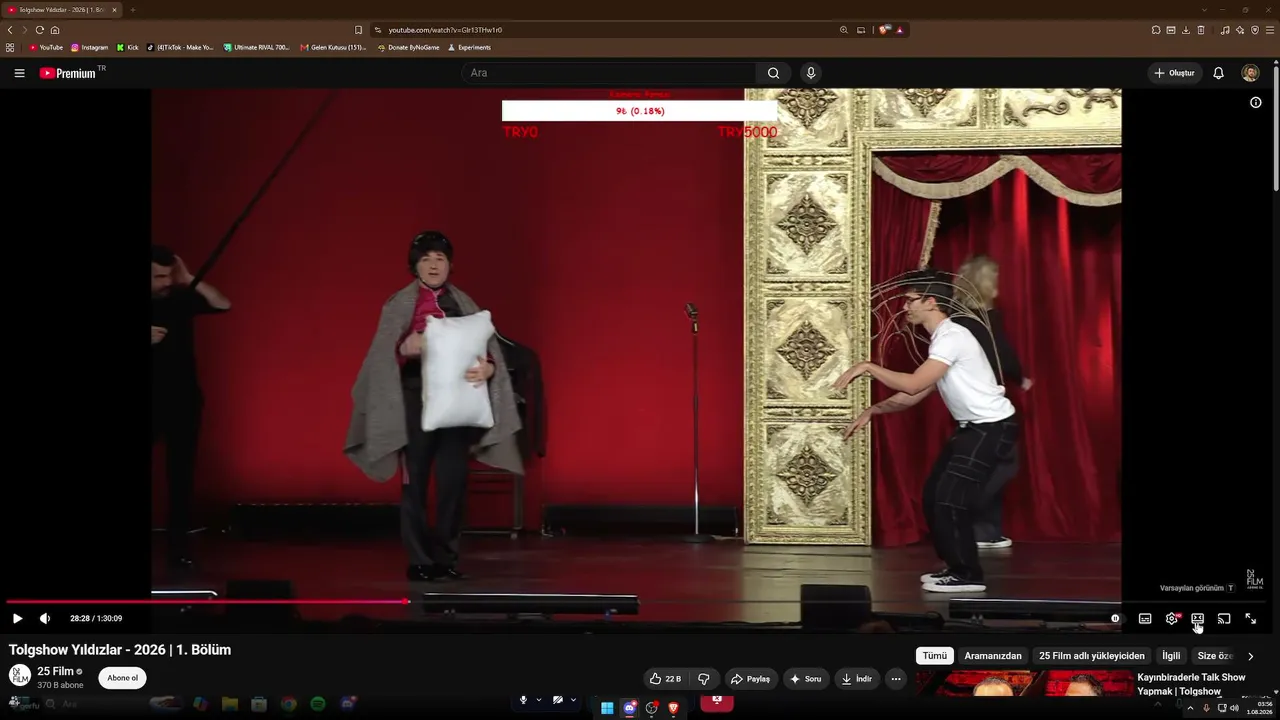This screenshot has width=1280, height=720.
Task: Open account avatar menu
Action: 1250,73
